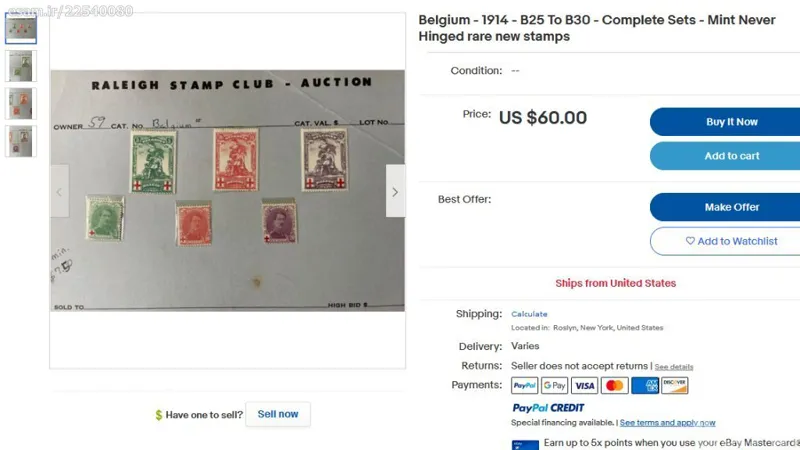The height and width of the screenshot is (450, 800).
Task: Click the Visa card icon
Action: coord(584,385)
